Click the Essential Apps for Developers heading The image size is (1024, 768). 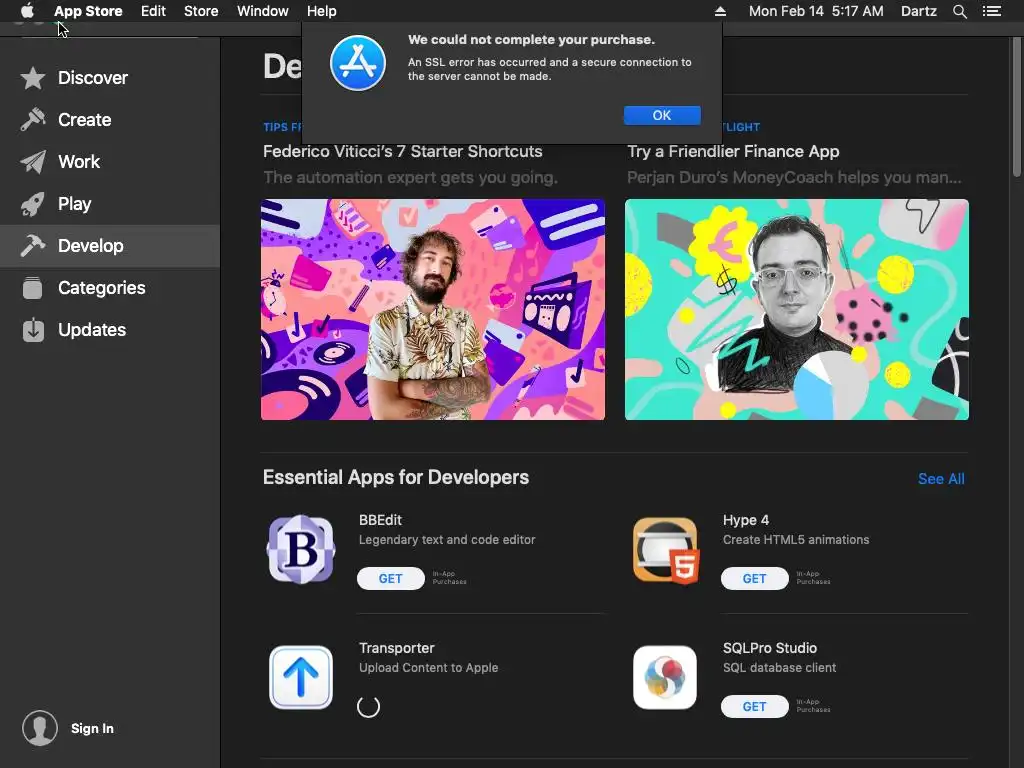point(396,477)
